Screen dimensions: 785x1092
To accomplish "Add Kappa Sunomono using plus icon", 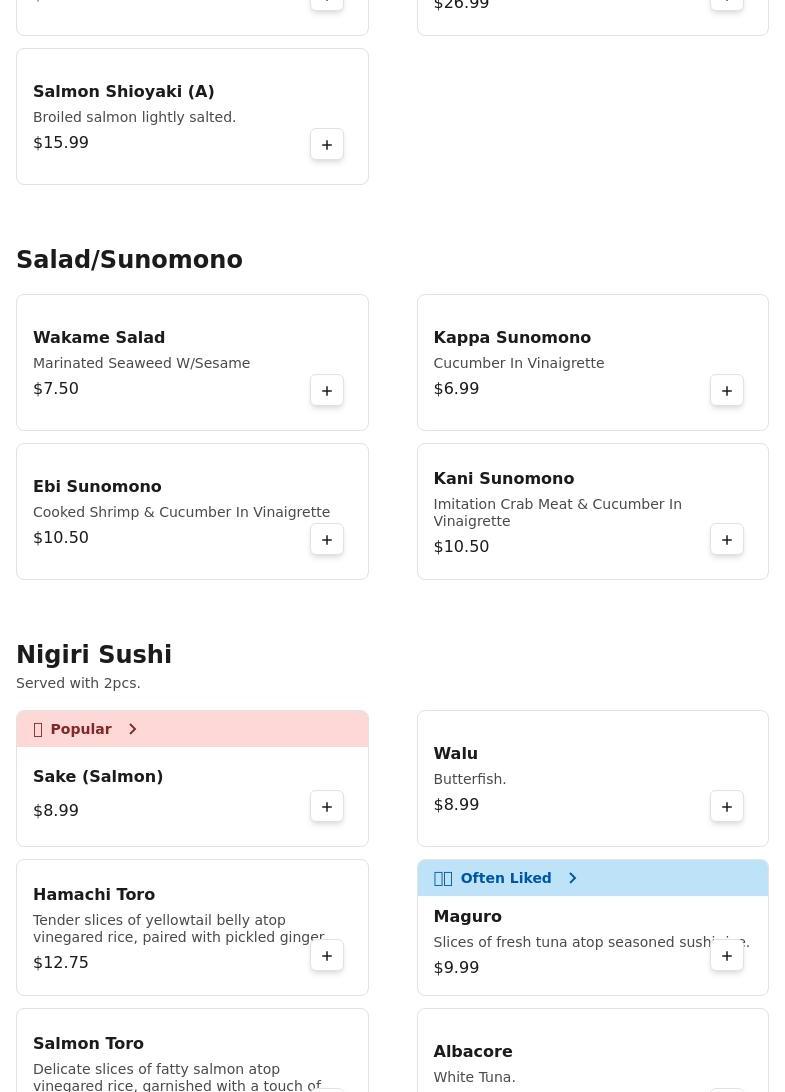I will point(727,391).
